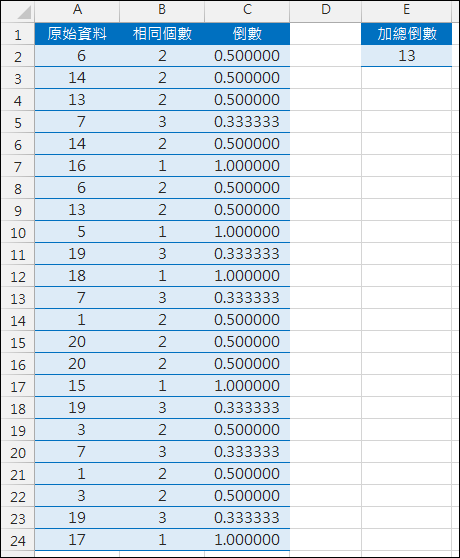Screen dimensions: 460x558
Task: Click cell C7 showing 1.000000
Action: (247, 166)
